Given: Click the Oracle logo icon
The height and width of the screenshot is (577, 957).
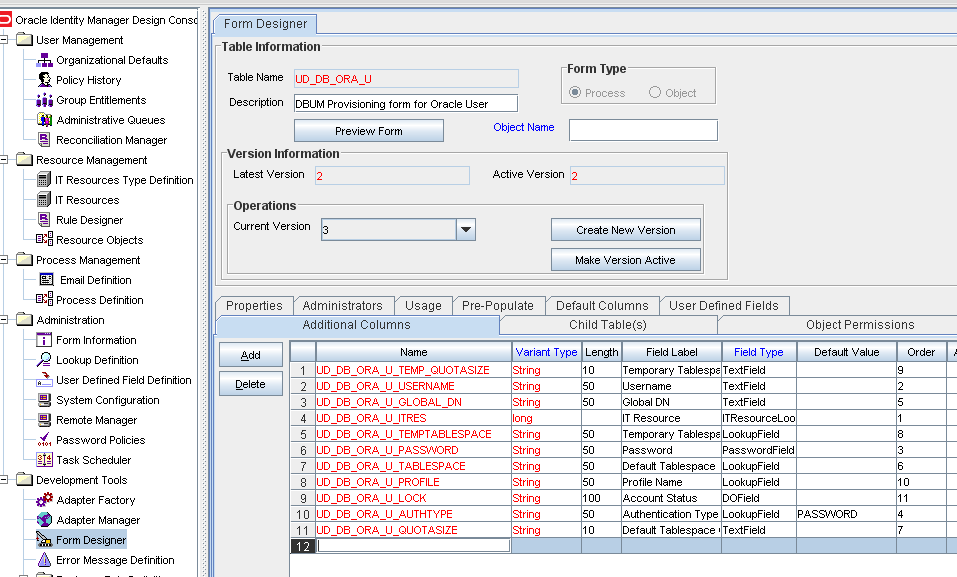Looking at the screenshot, I should (5, 20).
